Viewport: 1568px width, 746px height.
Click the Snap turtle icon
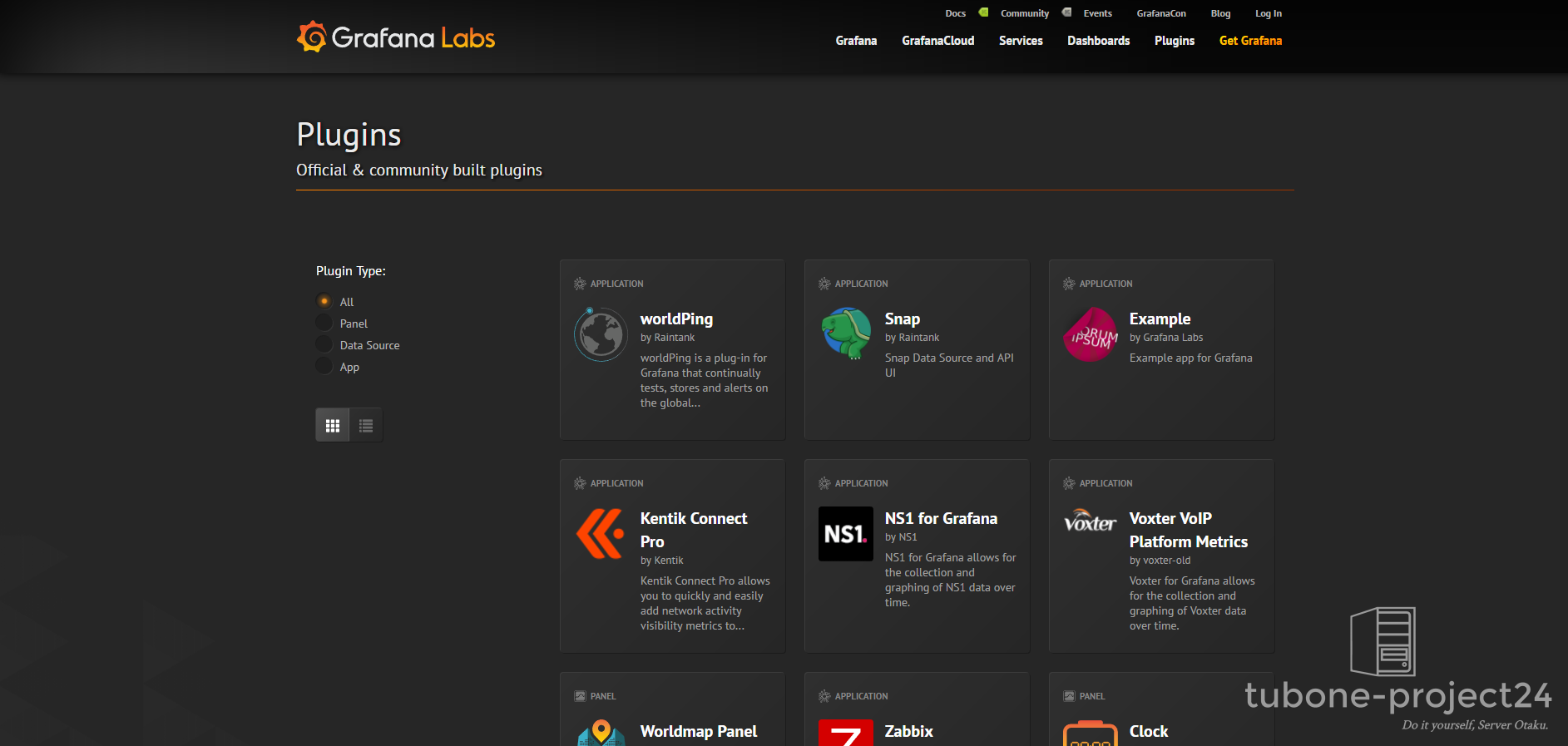pyautogui.click(x=846, y=333)
